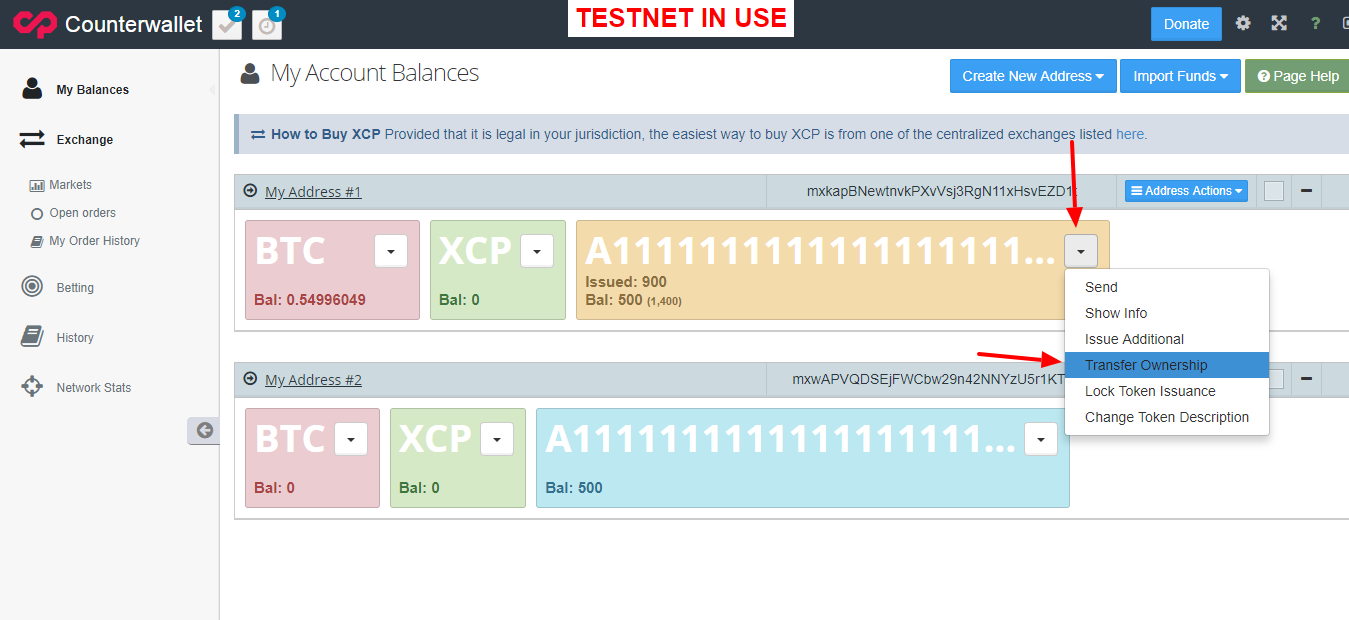Open BTC dropdown in My Address #2
This screenshot has width=1349, height=620.
351,438
